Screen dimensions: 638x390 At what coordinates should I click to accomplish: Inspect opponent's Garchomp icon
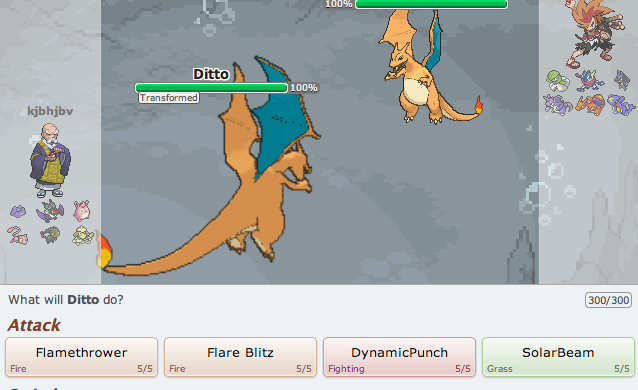point(621,105)
